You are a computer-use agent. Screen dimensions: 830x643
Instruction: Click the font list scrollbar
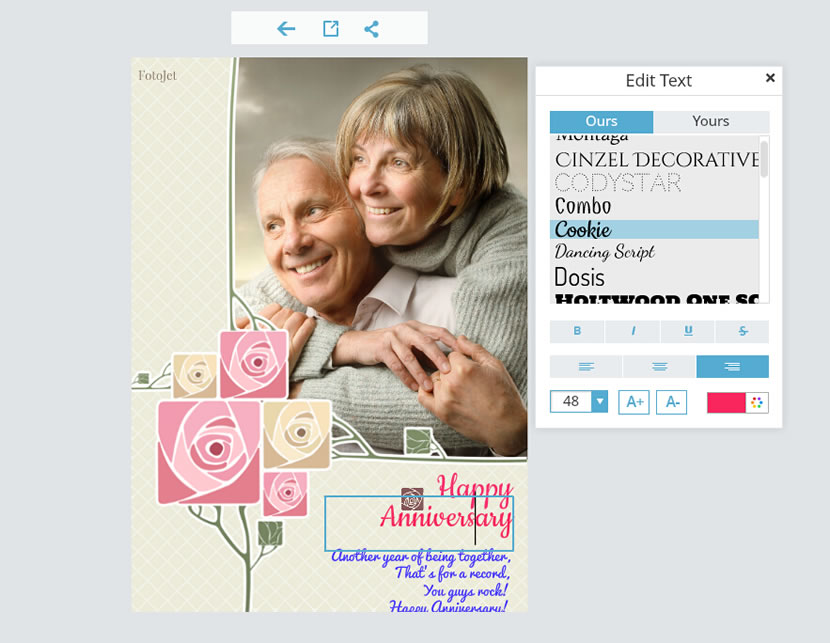(x=764, y=159)
